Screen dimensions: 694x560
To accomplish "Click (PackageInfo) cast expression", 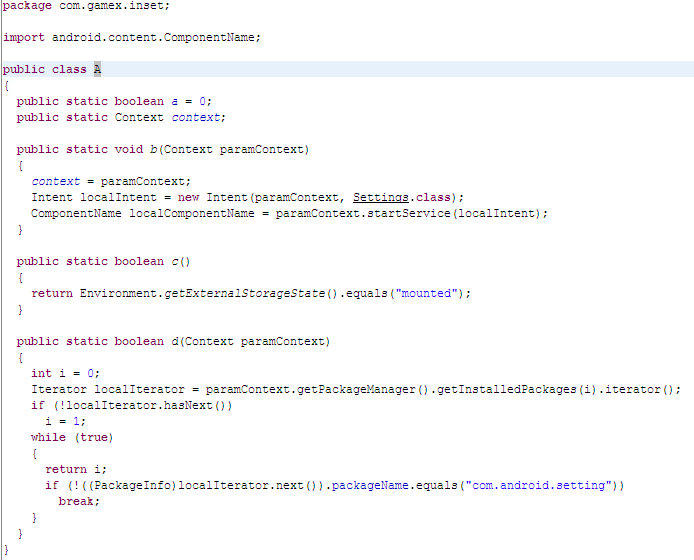I will (132, 486).
